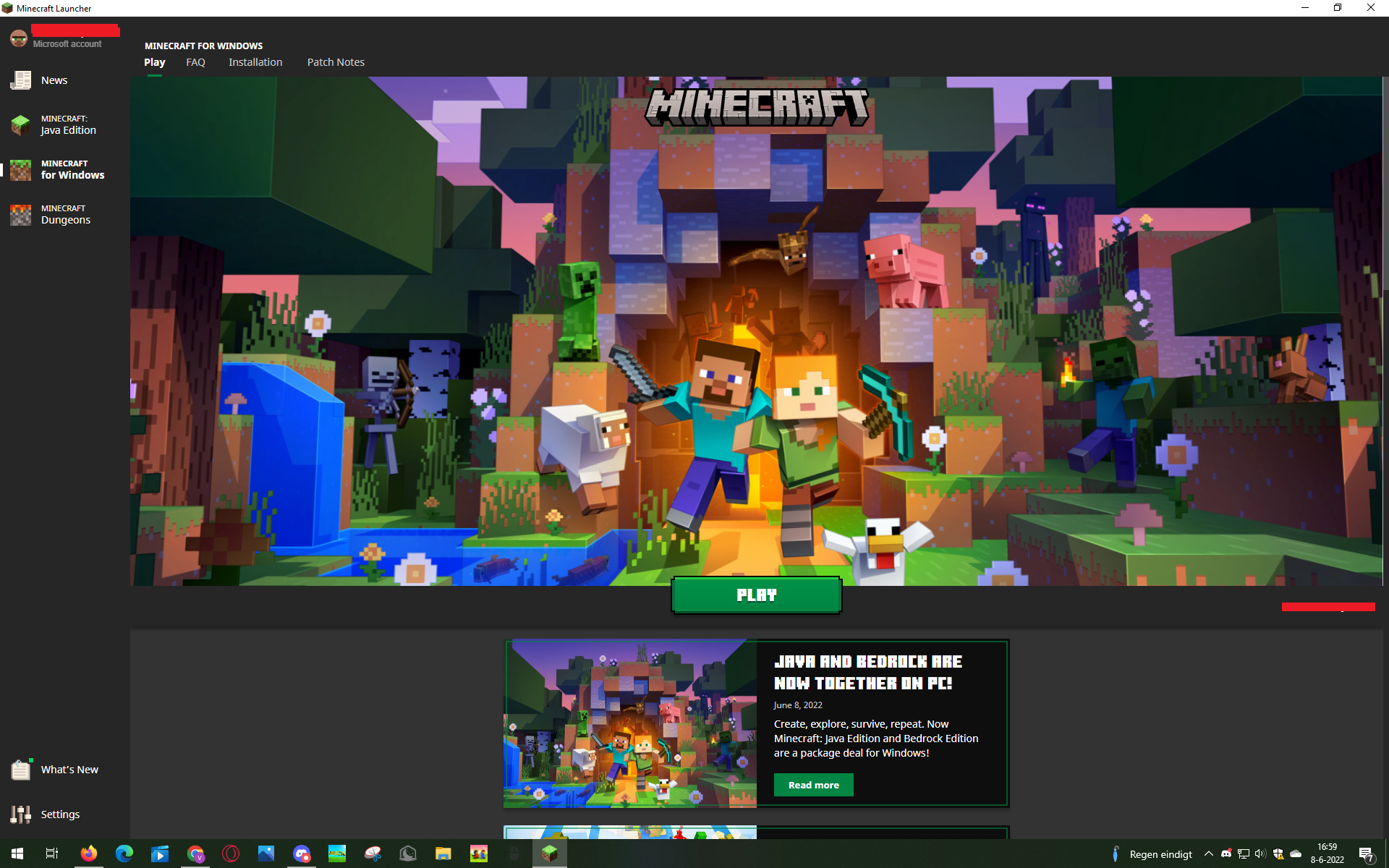Screen dimensions: 1389x868
Task: Expand hidden system tray icons chevron
Action: click(x=1208, y=854)
